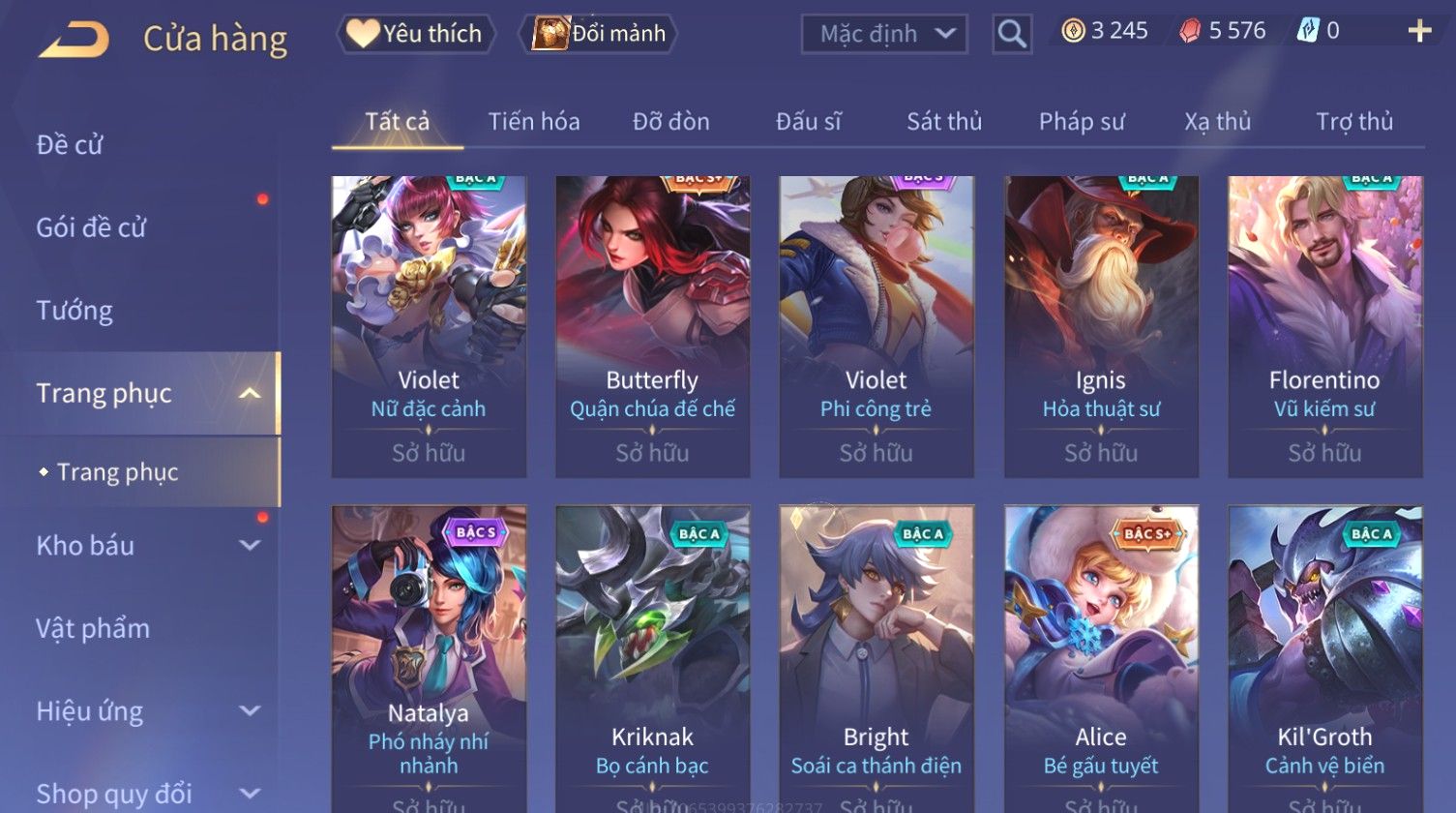Open Gói đề cử in sidebar

click(91, 227)
